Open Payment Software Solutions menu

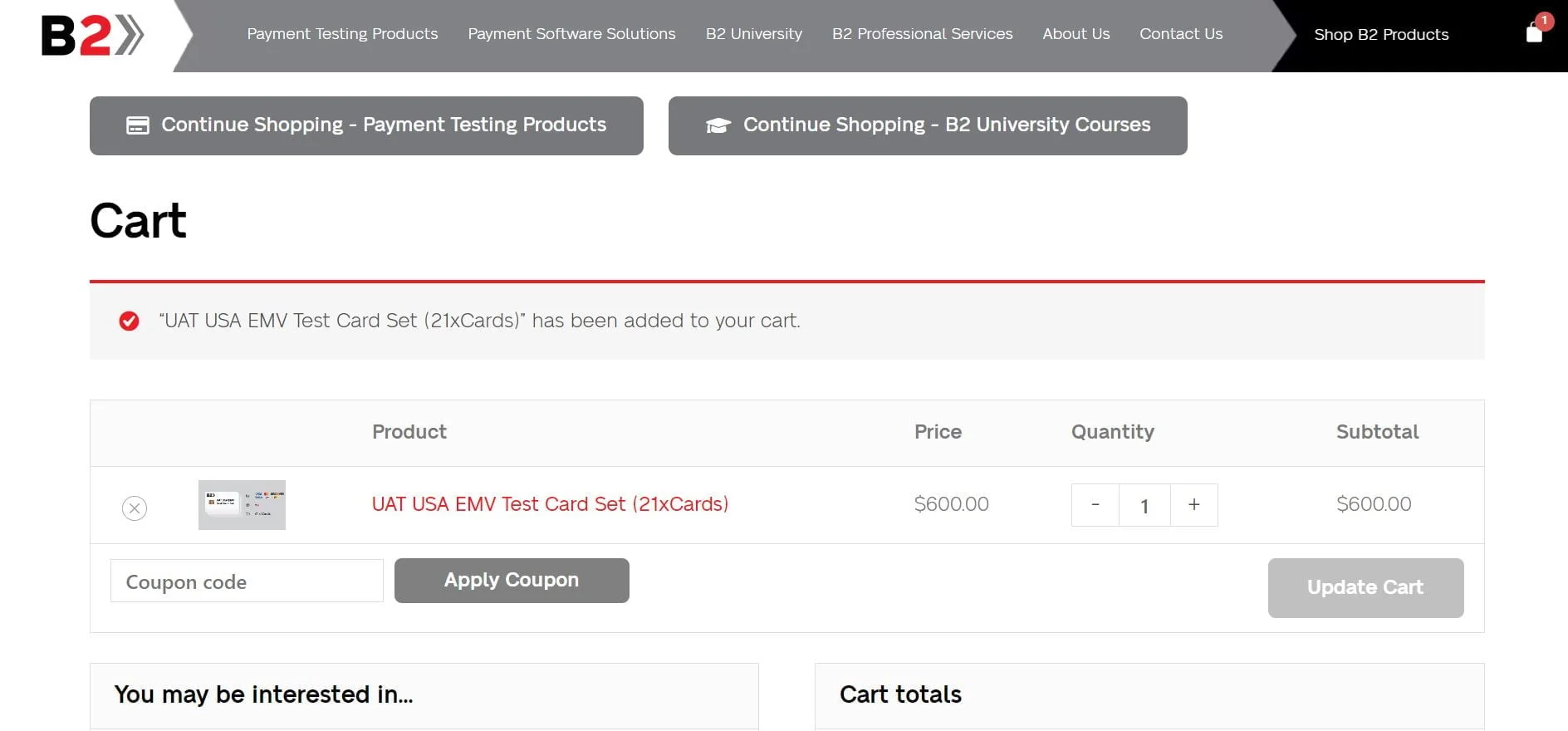pyautogui.click(x=571, y=34)
